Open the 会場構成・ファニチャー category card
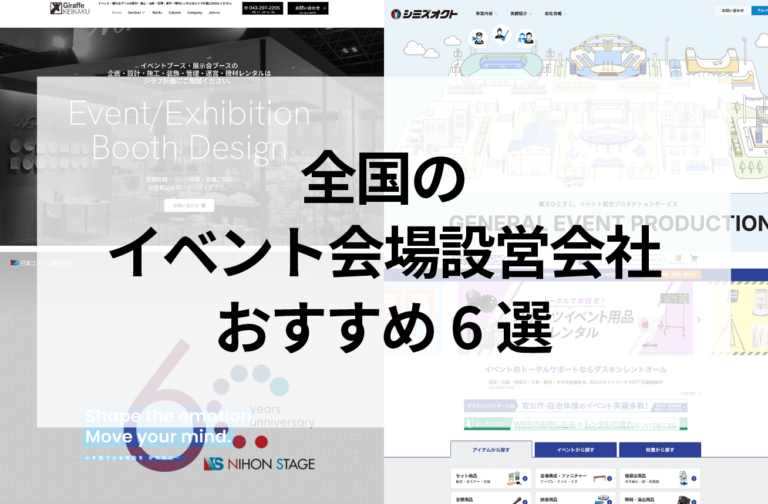 [576, 479]
